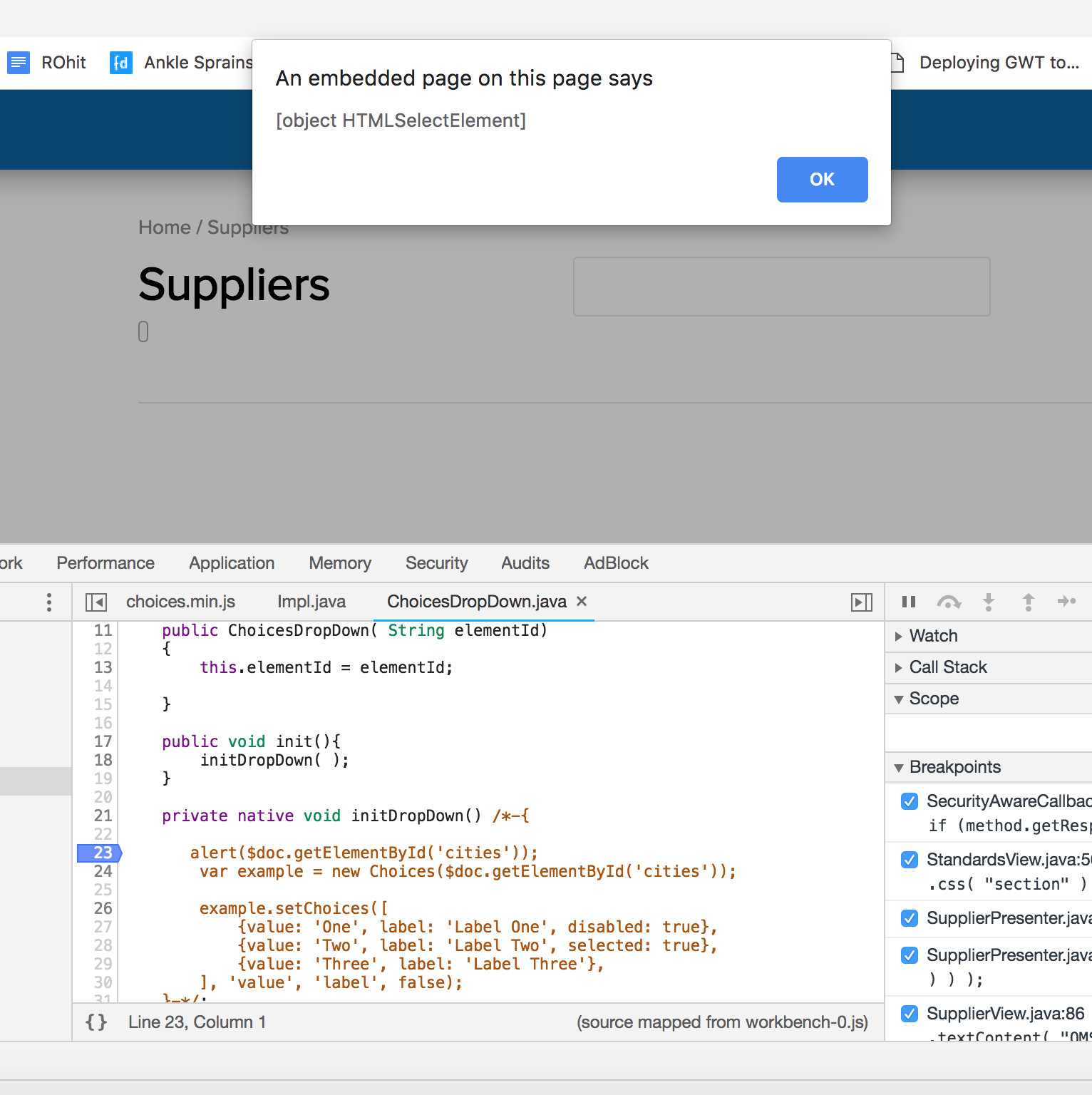Click the Ankle Sprains bookmark favicon

click(120, 63)
